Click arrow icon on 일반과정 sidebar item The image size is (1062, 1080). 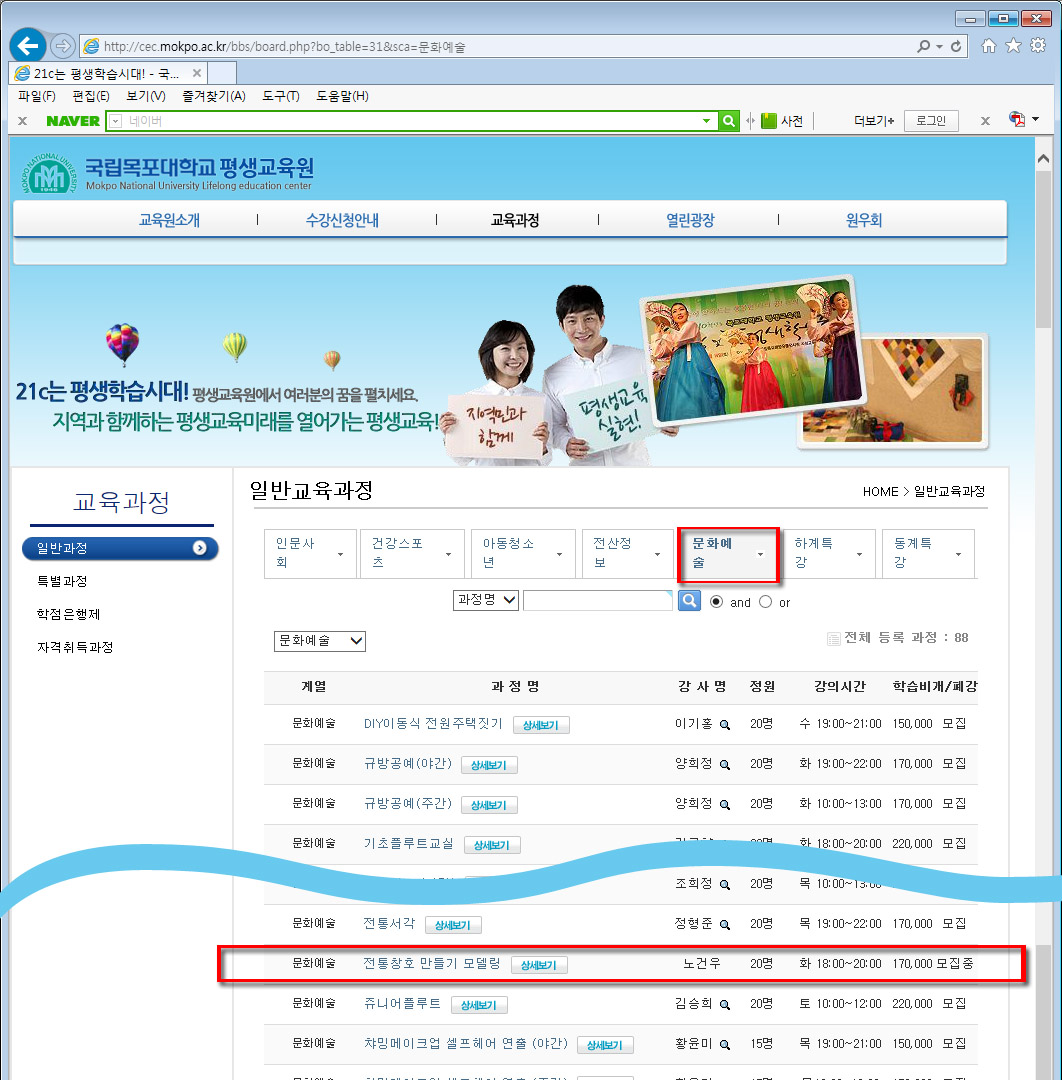[200, 548]
